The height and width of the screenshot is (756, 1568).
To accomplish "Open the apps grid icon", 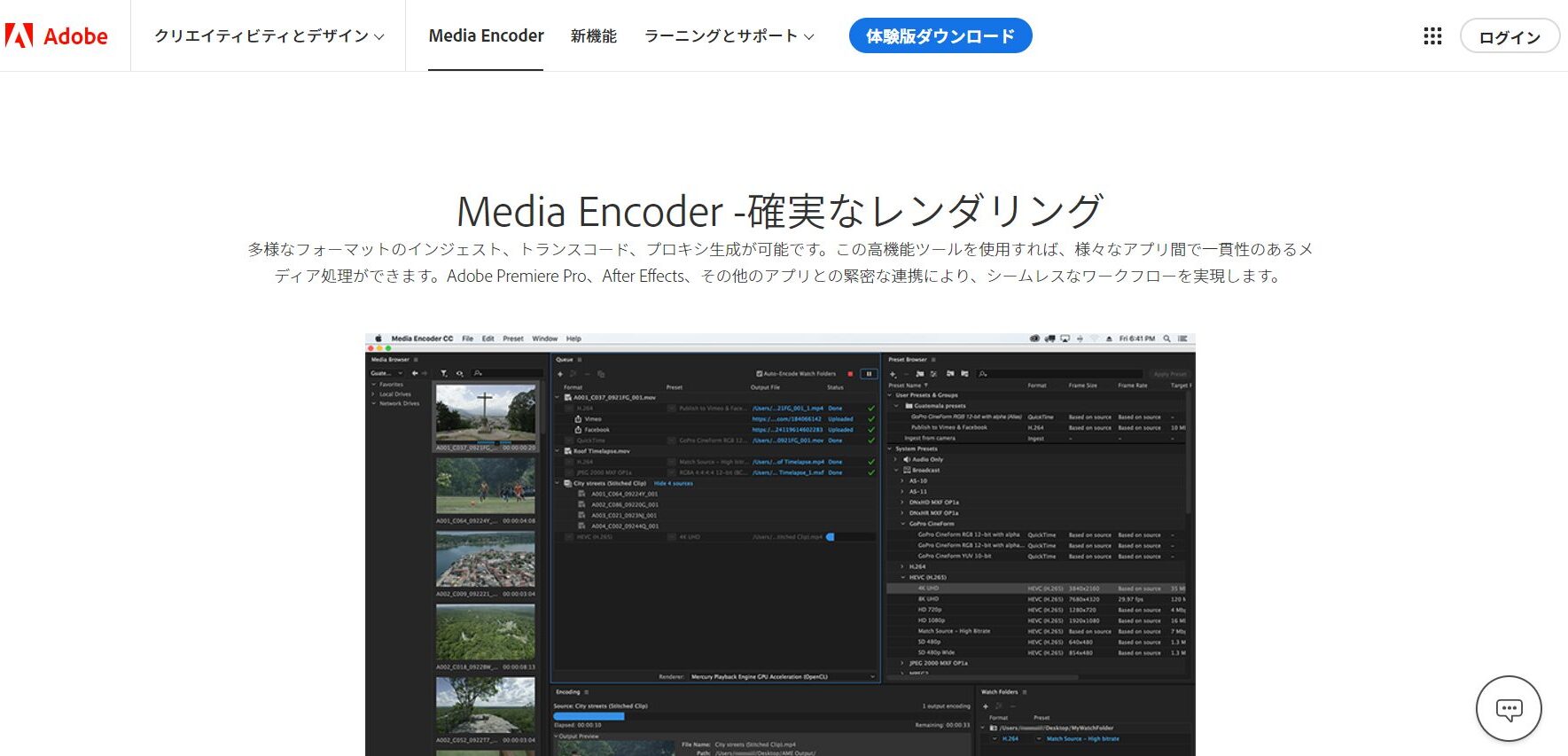I will pos(1432,36).
